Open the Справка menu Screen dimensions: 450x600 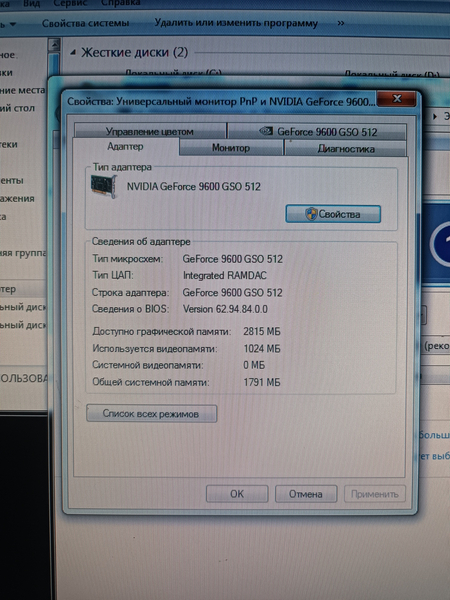(x=121, y=3)
